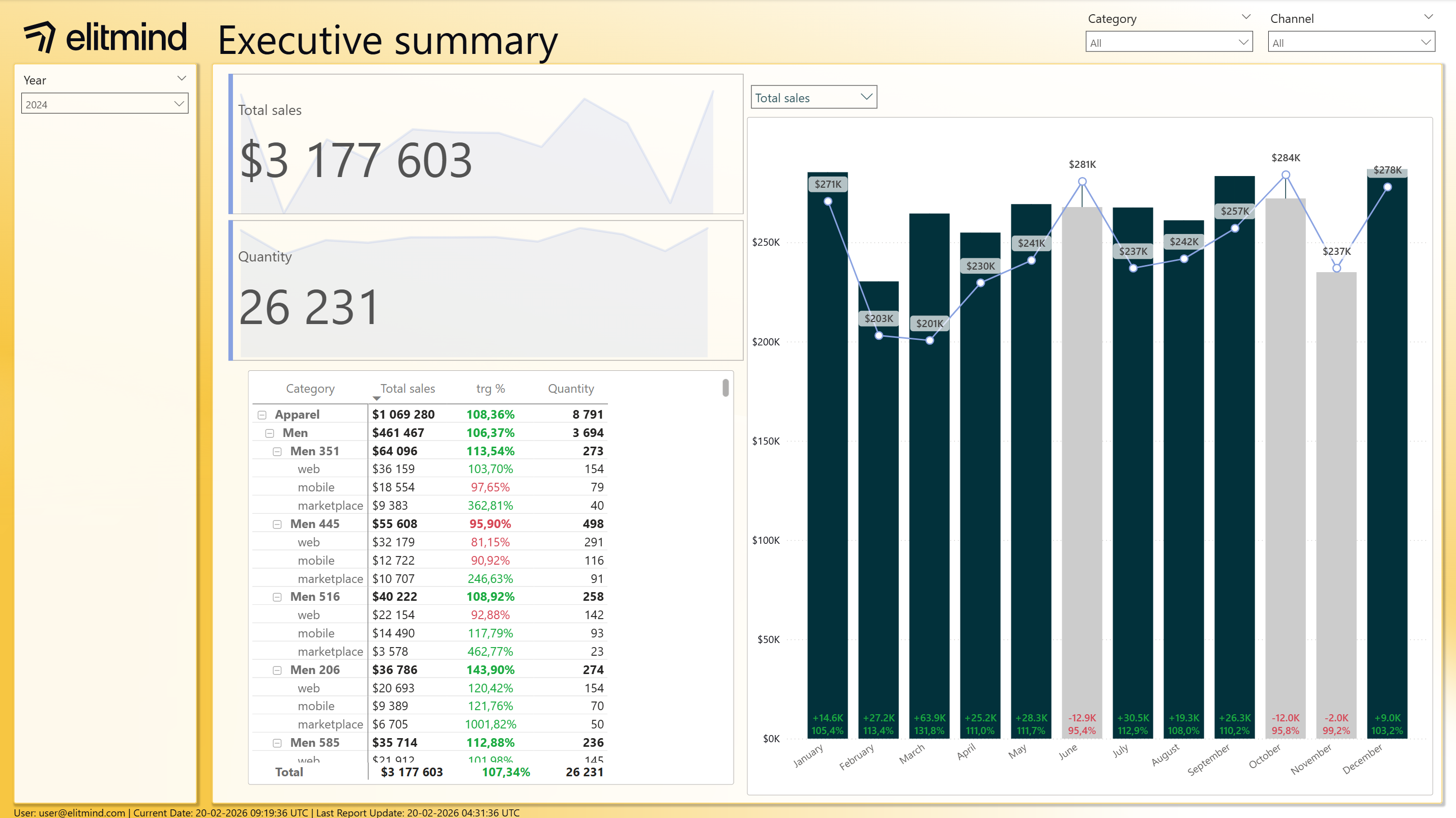Open the Year 2024 dropdown
Image resolution: width=1456 pixels, height=818 pixels.
[x=105, y=104]
